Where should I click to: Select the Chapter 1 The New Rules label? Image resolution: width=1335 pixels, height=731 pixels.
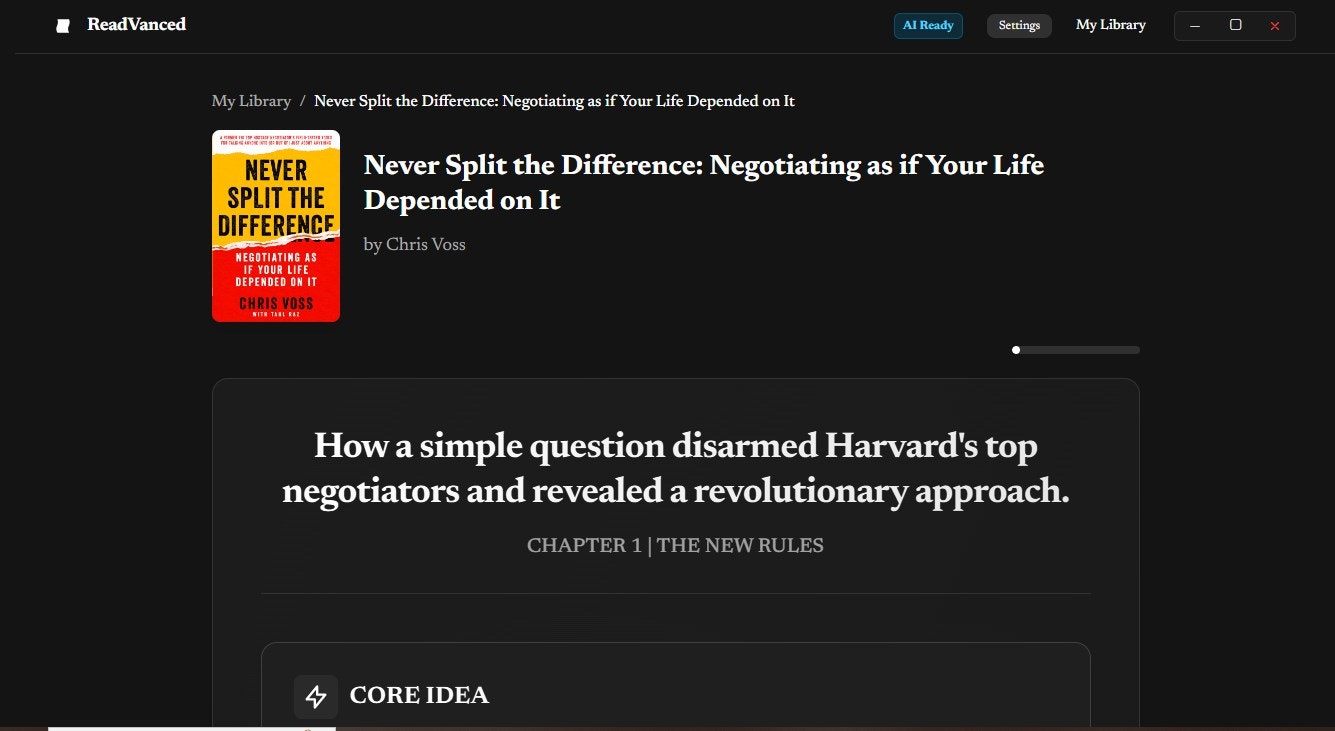click(x=675, y=545)
